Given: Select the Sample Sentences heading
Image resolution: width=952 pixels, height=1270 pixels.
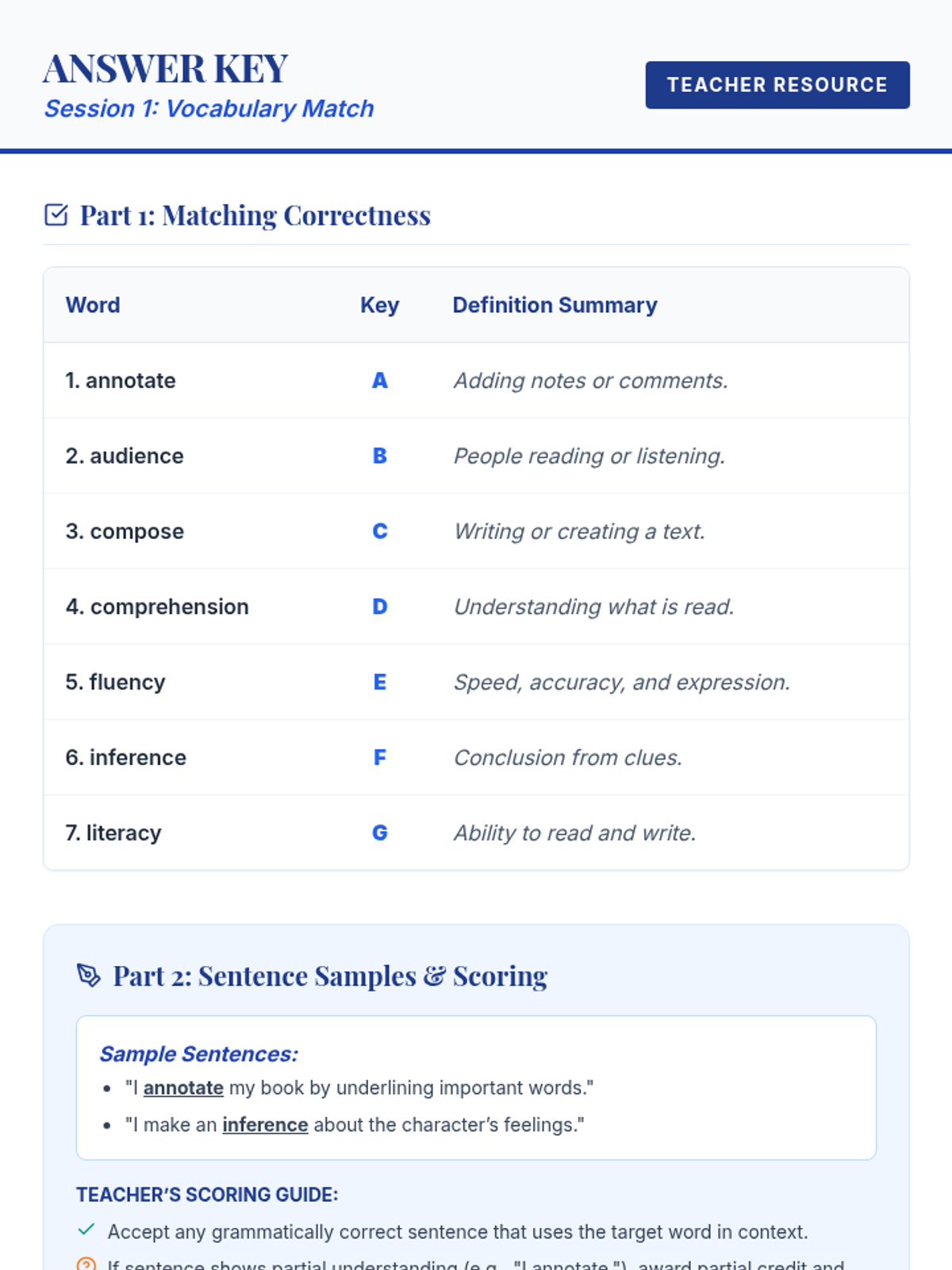Looking at the screenshot, I should coord(198,1054).
